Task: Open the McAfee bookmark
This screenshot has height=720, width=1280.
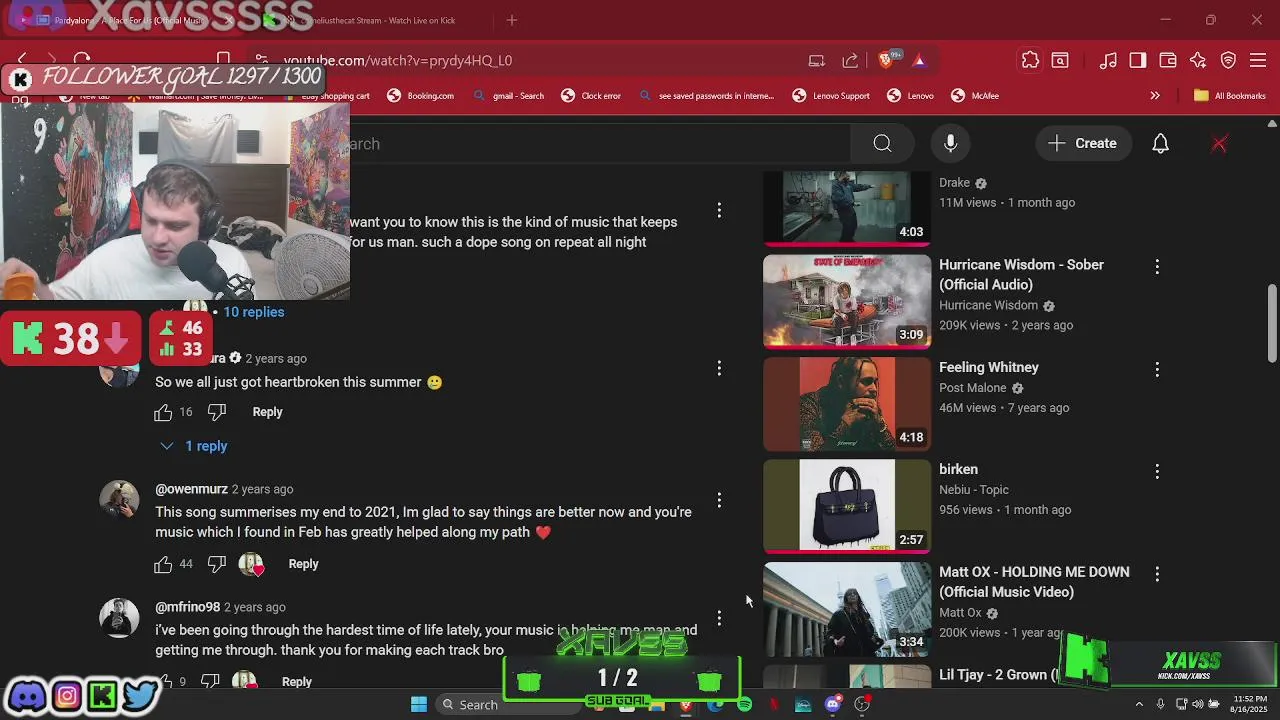Action: (x=975, y=96)
